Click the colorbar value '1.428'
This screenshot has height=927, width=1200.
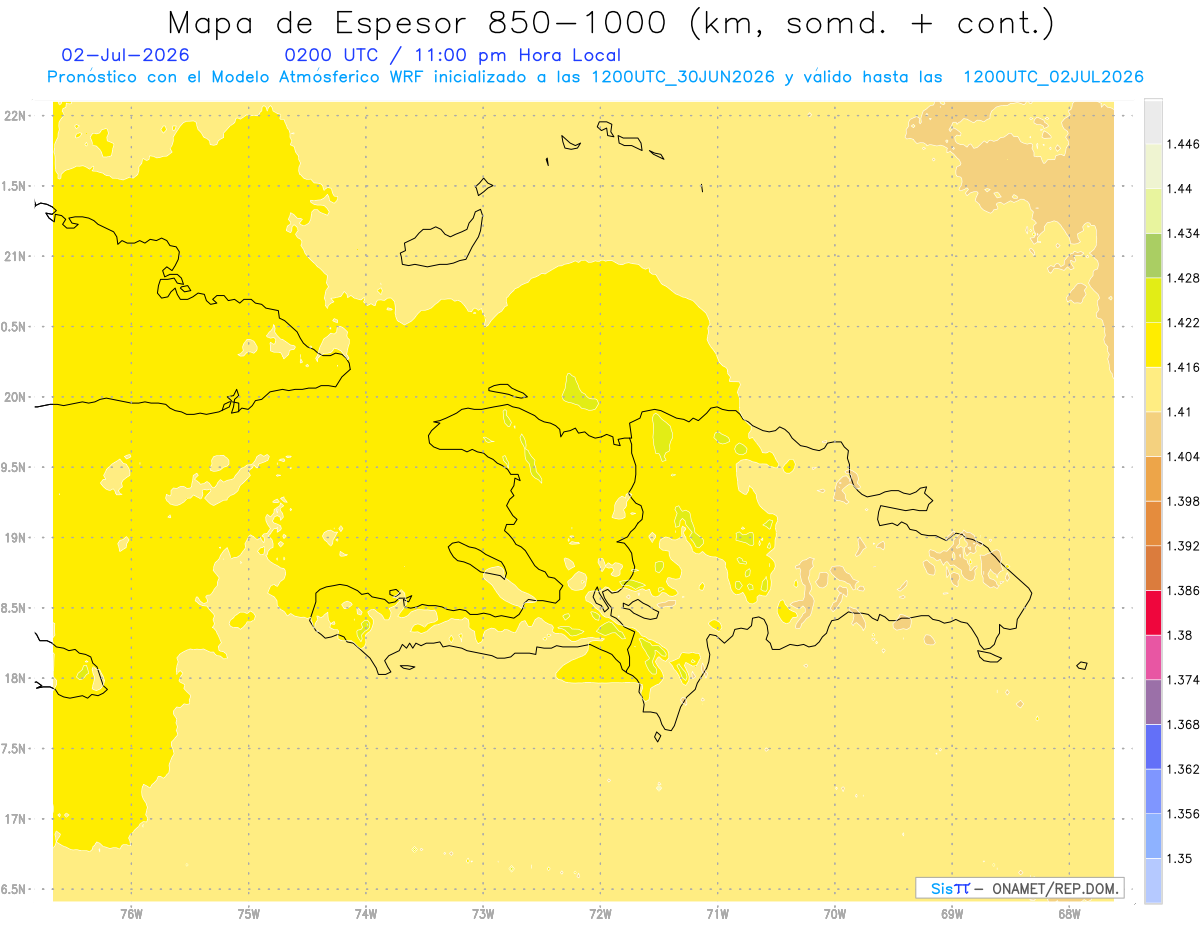1183,278
